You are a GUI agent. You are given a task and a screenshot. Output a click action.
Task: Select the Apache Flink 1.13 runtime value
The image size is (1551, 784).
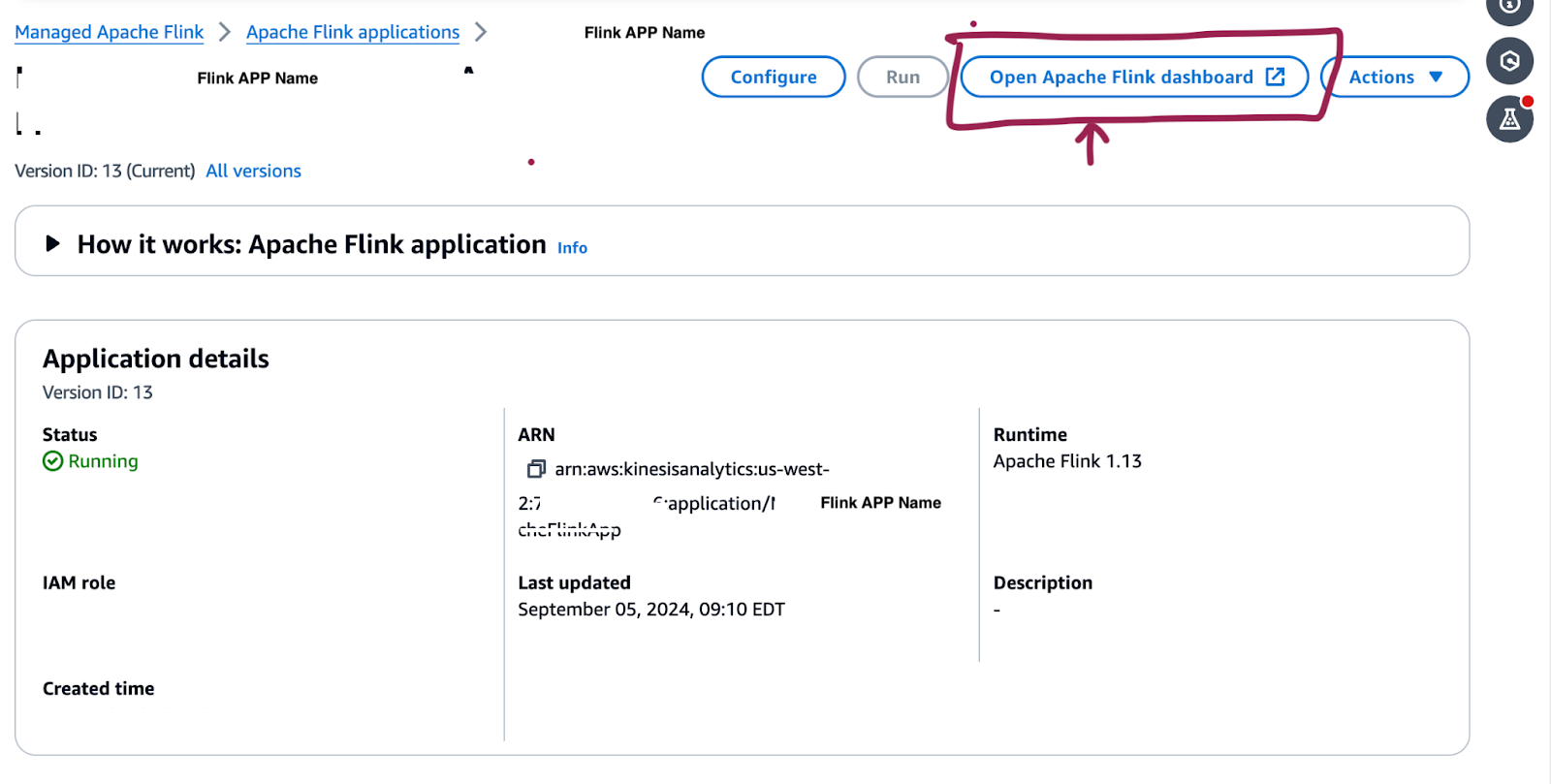(1067, 461)
